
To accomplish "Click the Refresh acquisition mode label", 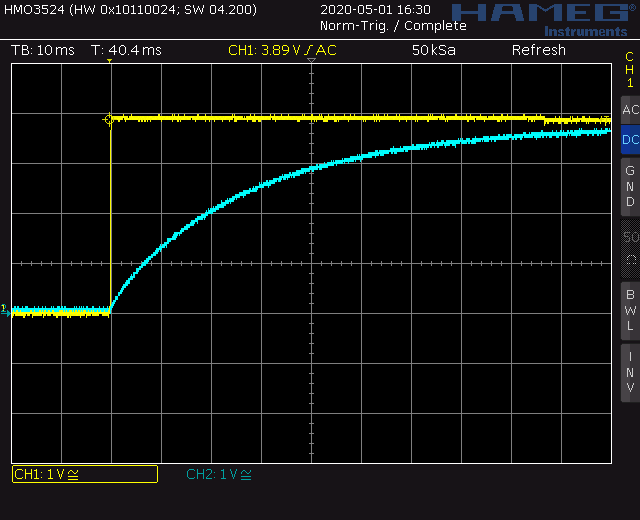I will (x=539, y=50).
